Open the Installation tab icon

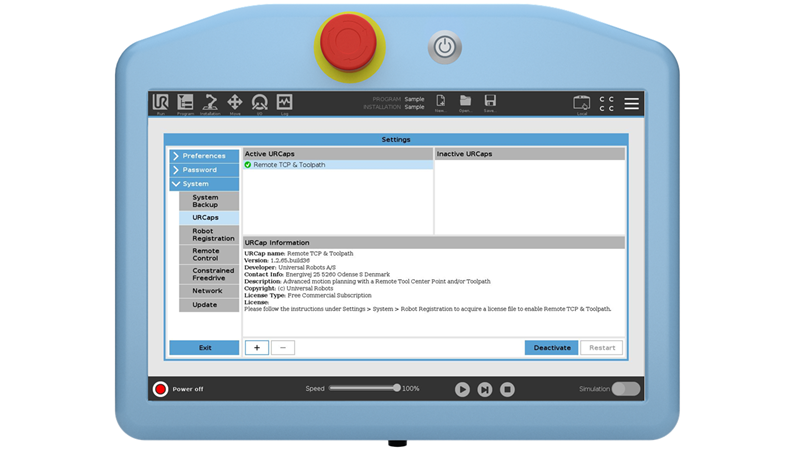pyautogui.click(x=210, y=104)
